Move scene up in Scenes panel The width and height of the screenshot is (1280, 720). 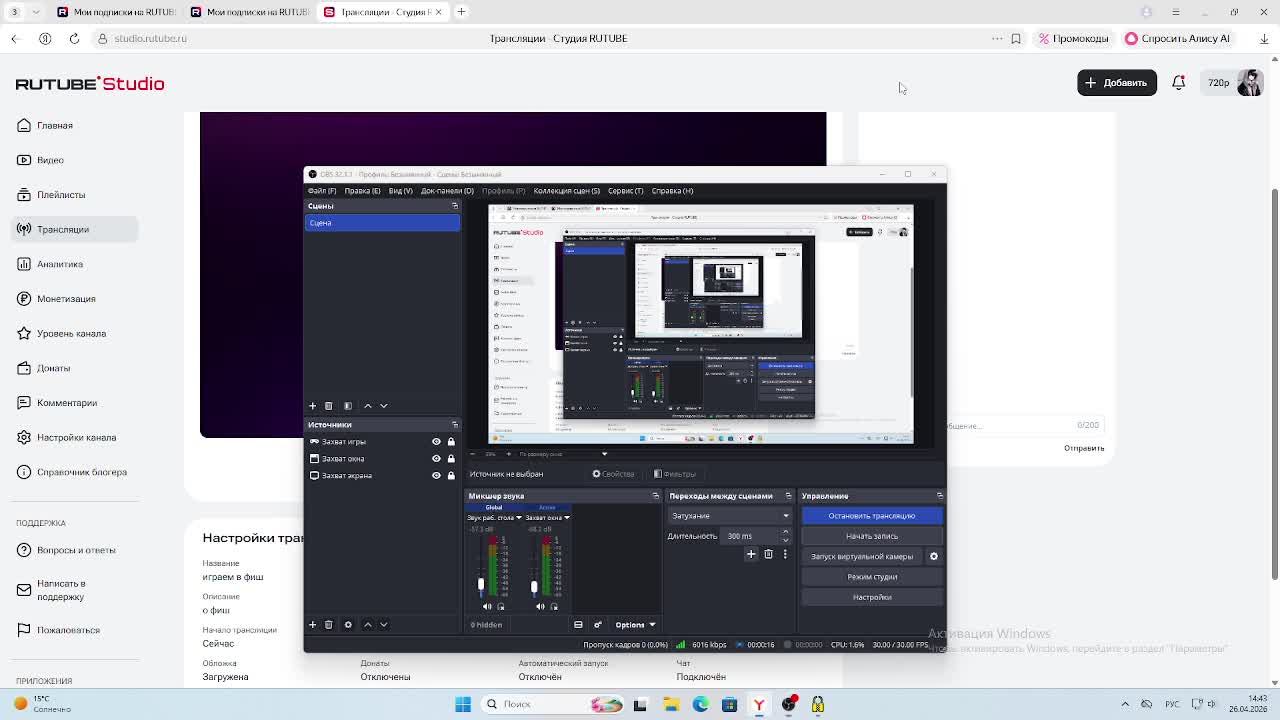367,406
